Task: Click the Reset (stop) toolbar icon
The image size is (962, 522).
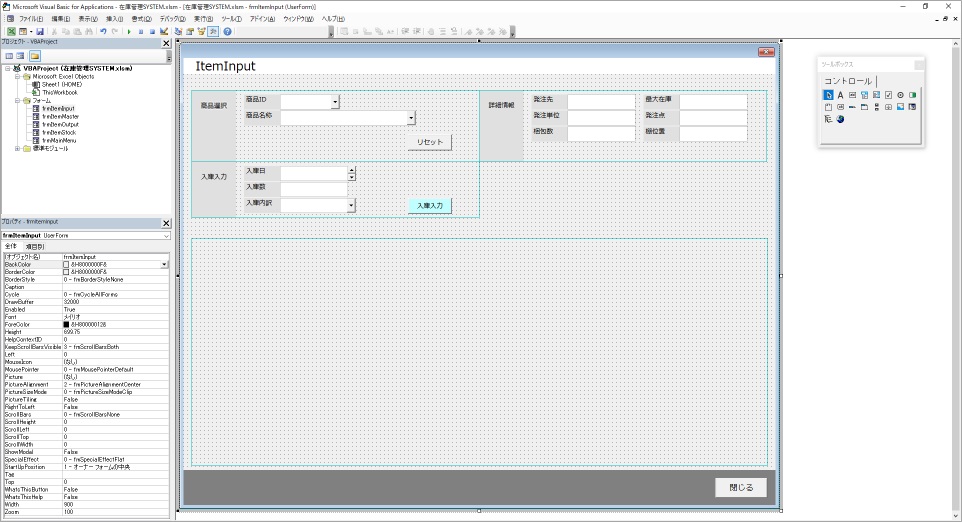Action: [x=153, y=31]
